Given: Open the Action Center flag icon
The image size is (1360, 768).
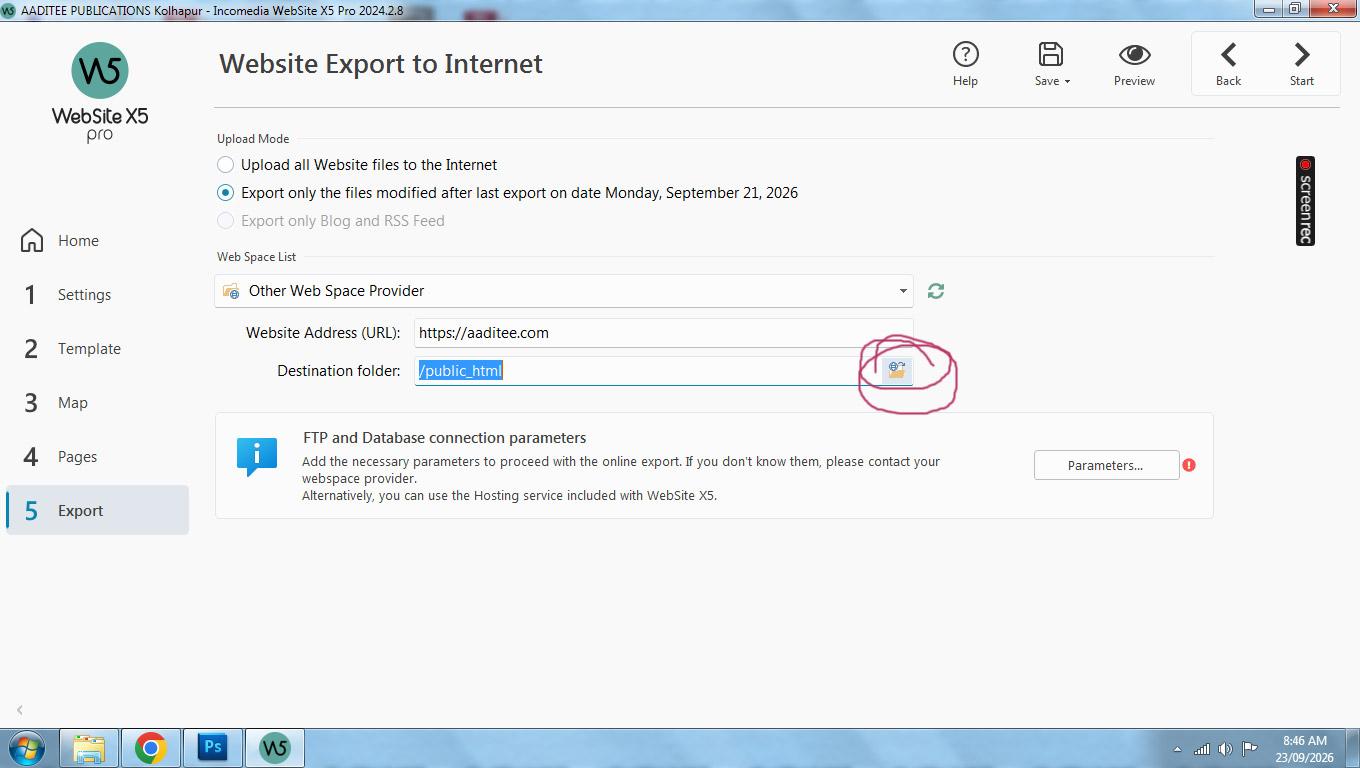Looking at the screenshot, I should click(1250, 749).
